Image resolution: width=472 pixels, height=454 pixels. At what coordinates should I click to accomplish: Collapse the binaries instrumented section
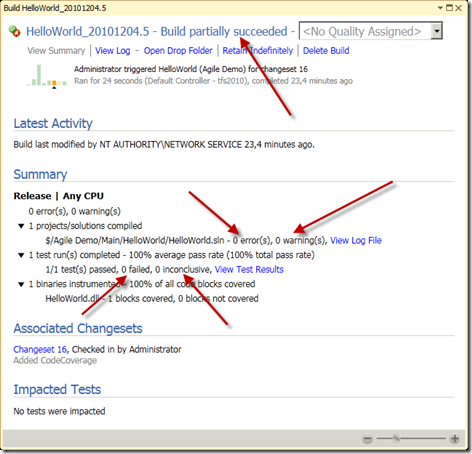[x=21, y=284]
